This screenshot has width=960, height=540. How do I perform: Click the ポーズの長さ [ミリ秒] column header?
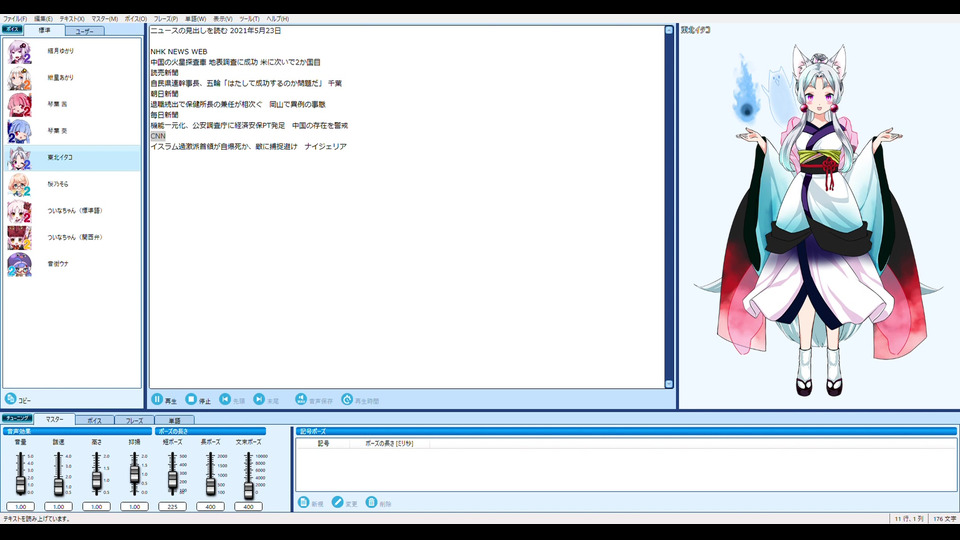click(x=389, y=443)
